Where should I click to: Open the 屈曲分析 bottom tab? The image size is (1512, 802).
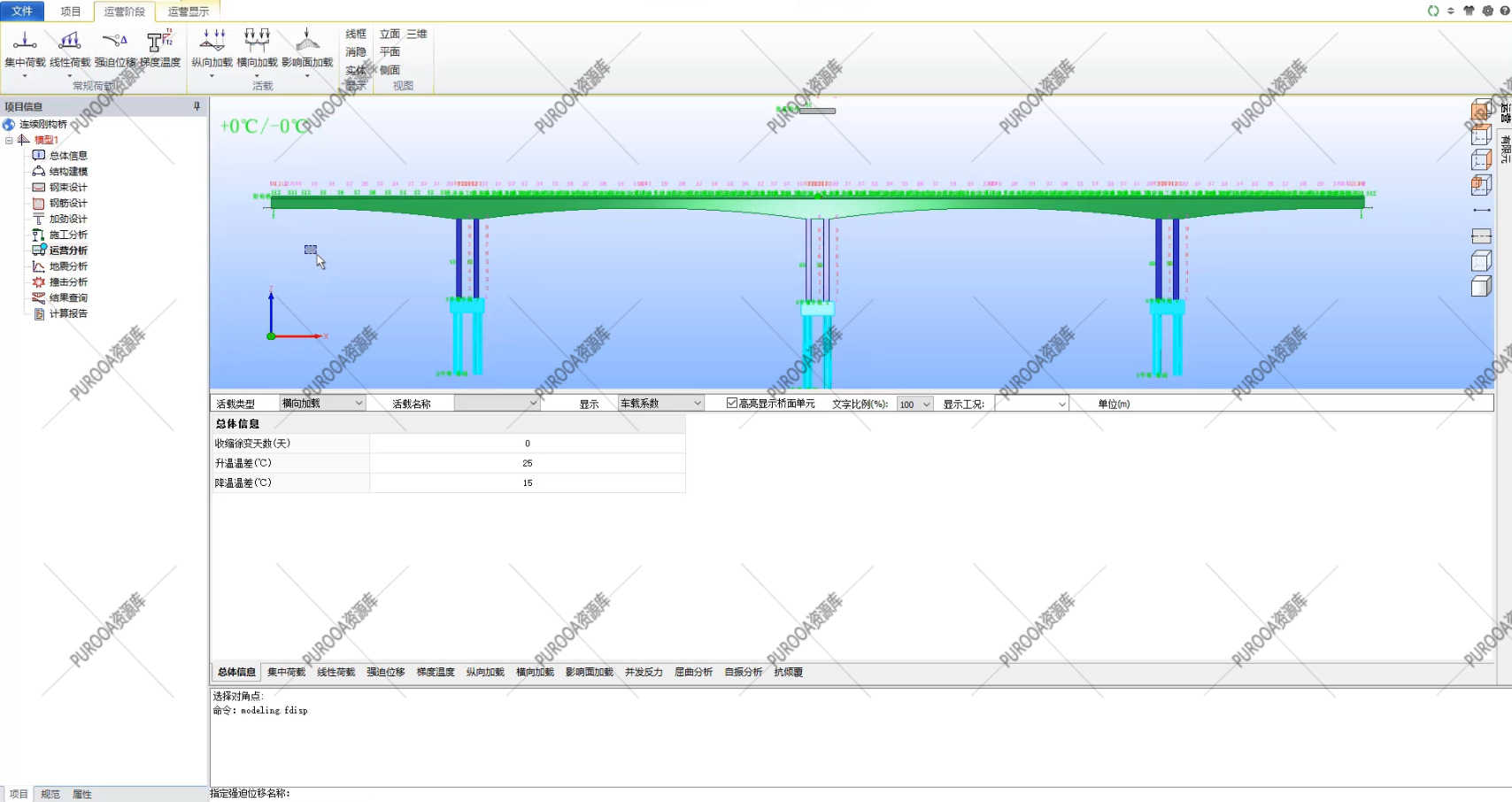coord(693,672)
